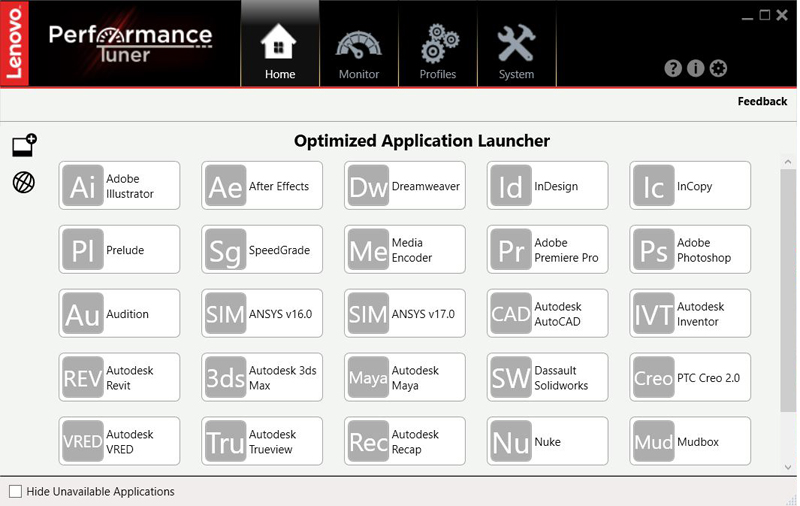Launch Dreamweaver using the Dw tile
This screenshot has height=506, width=800.
point(405,186)
